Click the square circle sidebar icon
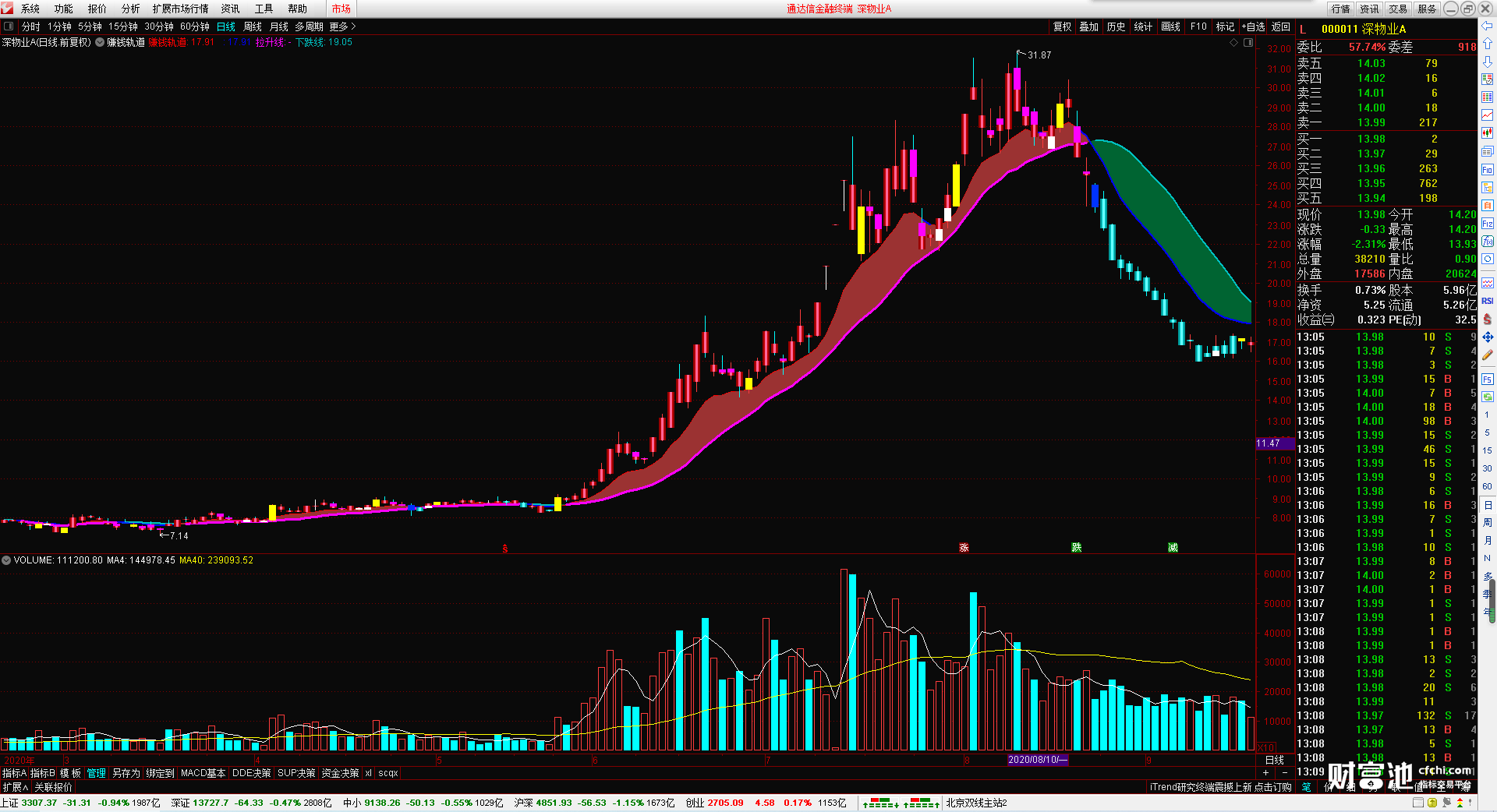Screen dimensions: 1497x812 click(x=1487, y=259)
